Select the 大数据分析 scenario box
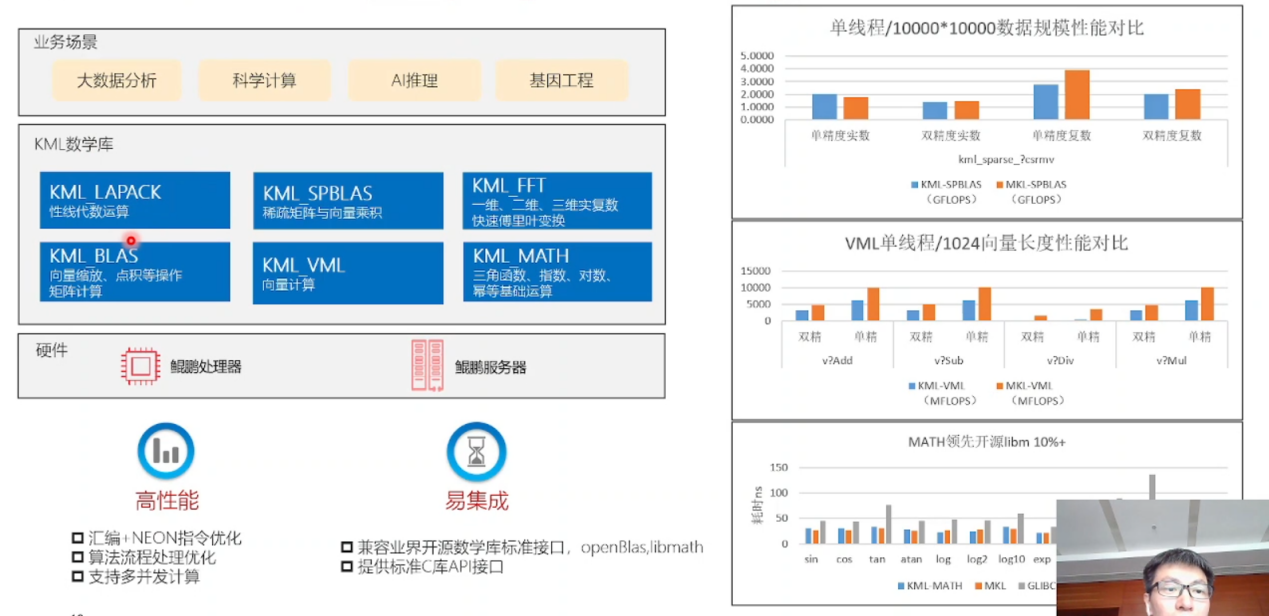This screenshot has height=616, width=1269. coord(117,80)
